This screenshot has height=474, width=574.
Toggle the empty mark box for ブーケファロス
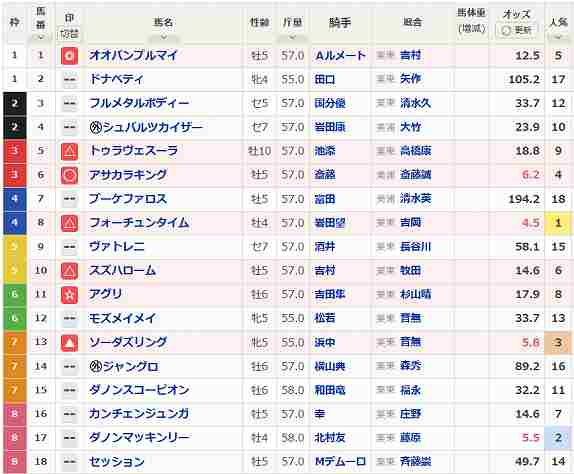(x=69, y=199)
